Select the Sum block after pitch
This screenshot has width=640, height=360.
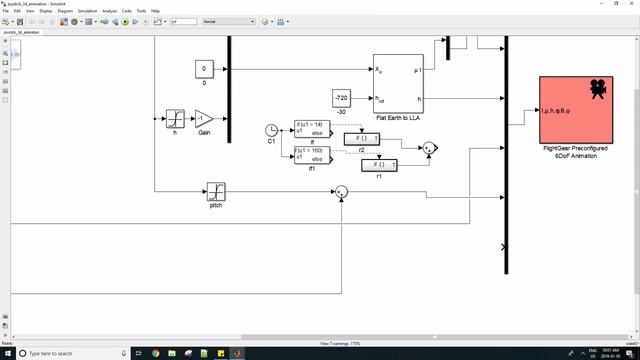click(342, 192)
